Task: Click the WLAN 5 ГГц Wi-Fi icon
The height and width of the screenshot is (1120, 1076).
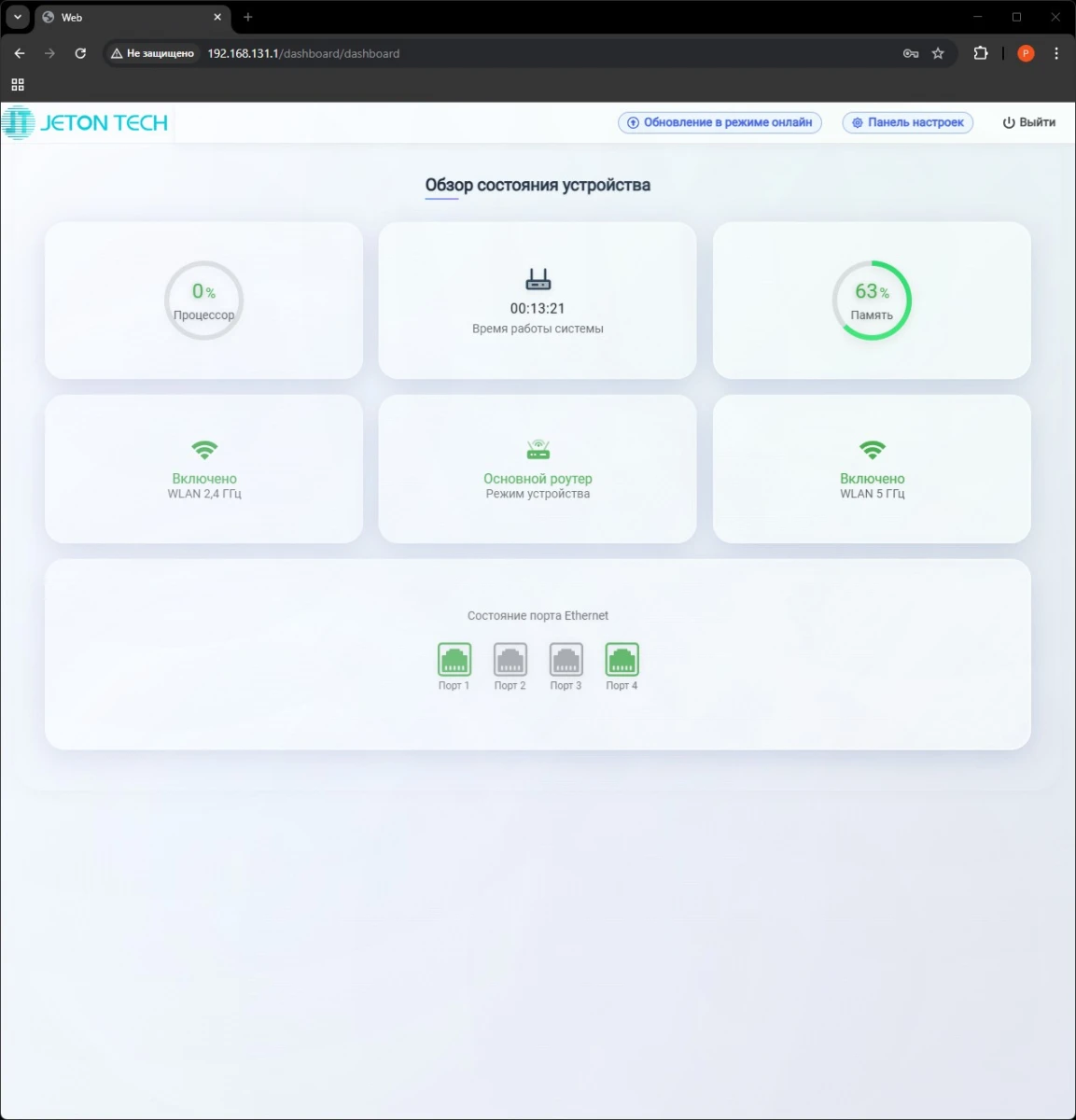Action: point(872,450)
